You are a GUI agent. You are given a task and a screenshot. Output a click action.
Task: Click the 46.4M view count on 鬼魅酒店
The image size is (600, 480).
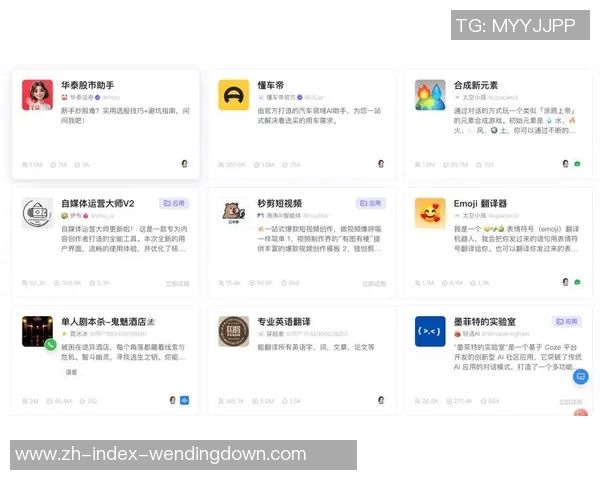pyautogui.click(x=59, y=402)
